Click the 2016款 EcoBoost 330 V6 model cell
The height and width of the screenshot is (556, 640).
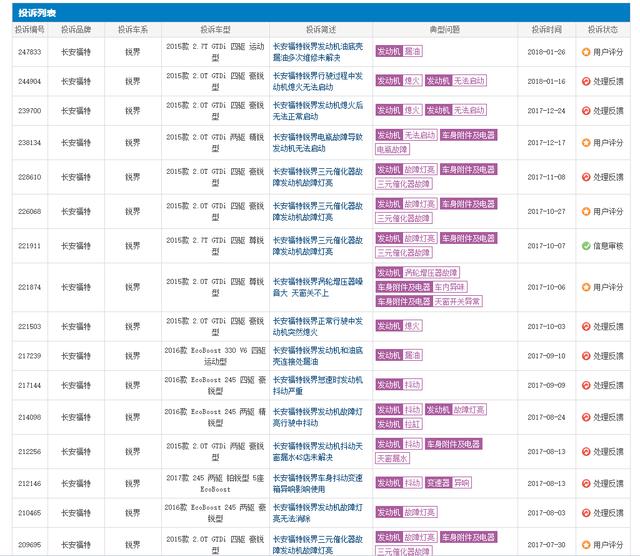[x=215, y=356]
